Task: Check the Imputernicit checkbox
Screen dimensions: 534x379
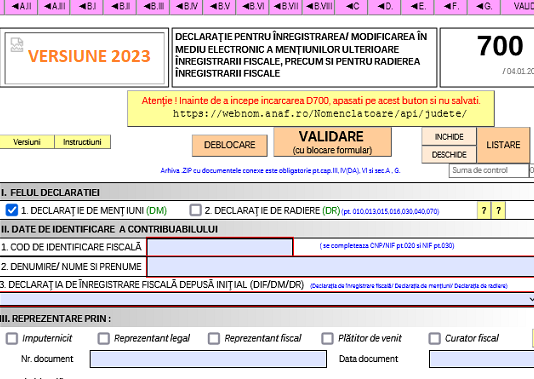Action: [12, 338]
